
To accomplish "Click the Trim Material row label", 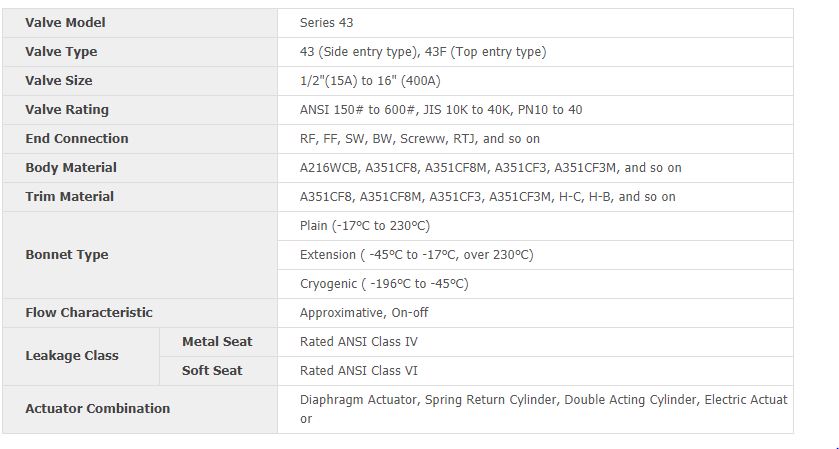I will point(70,196).
